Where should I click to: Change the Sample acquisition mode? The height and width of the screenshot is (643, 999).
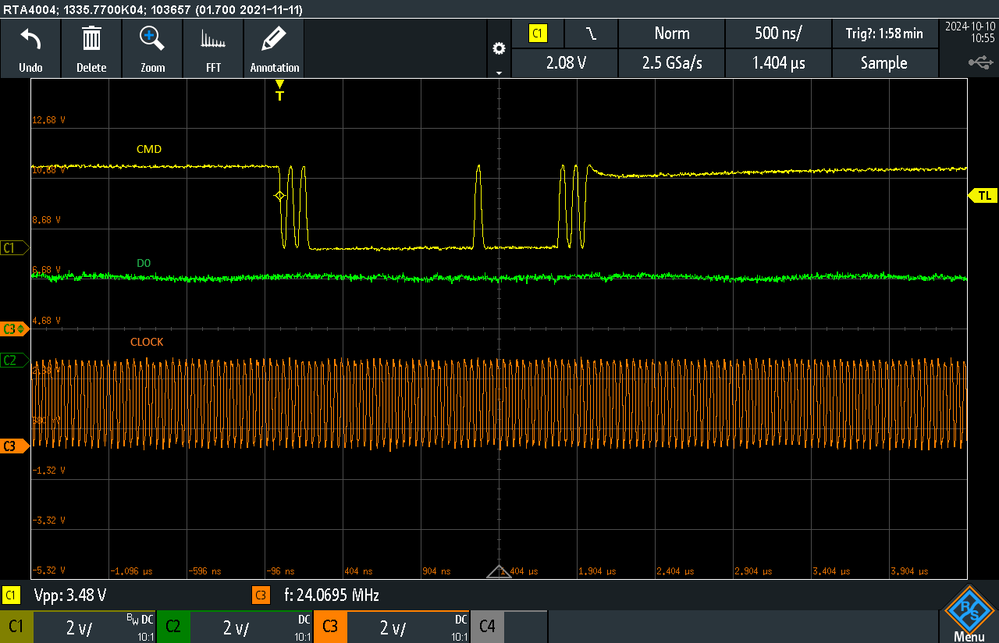coord(884,63)
